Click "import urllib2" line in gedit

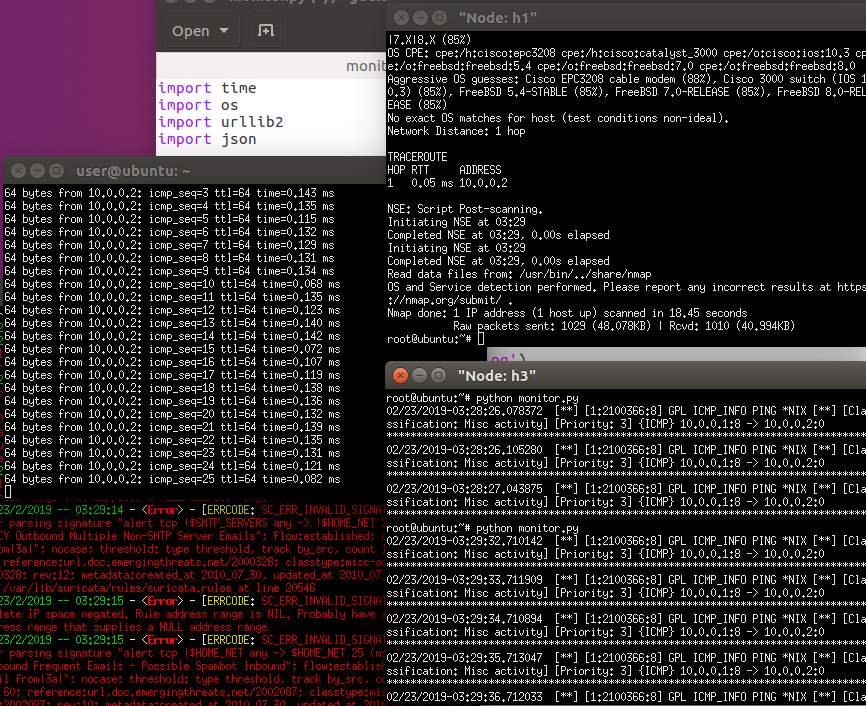coord(221,122)
